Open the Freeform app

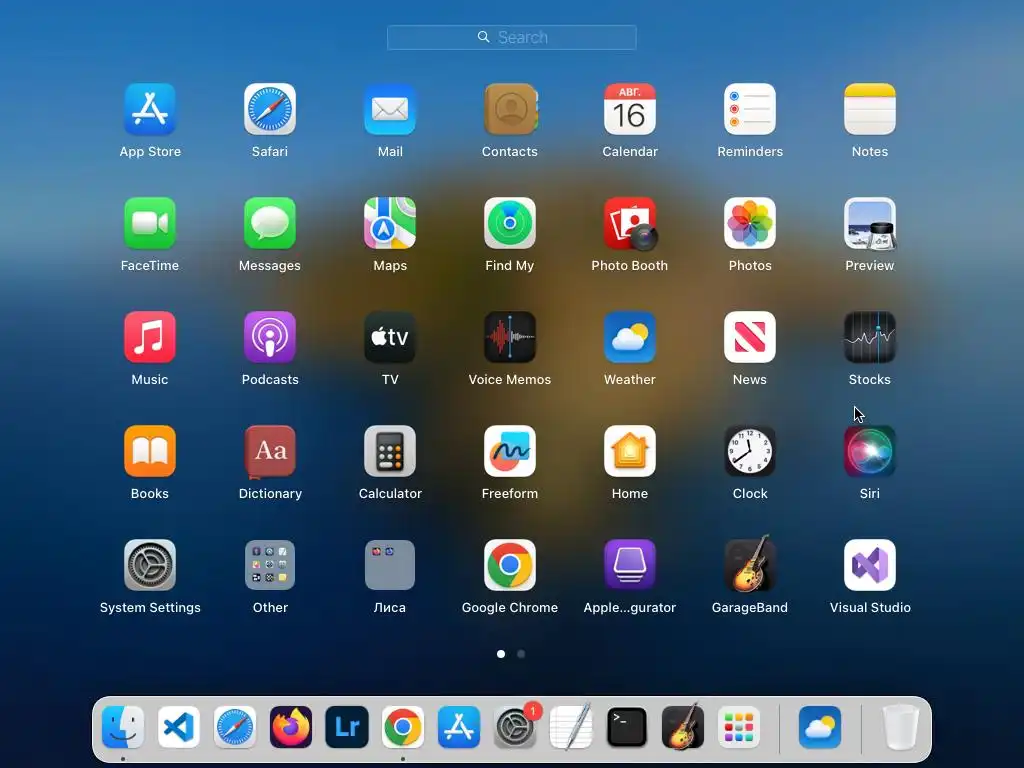click(510, 451)
